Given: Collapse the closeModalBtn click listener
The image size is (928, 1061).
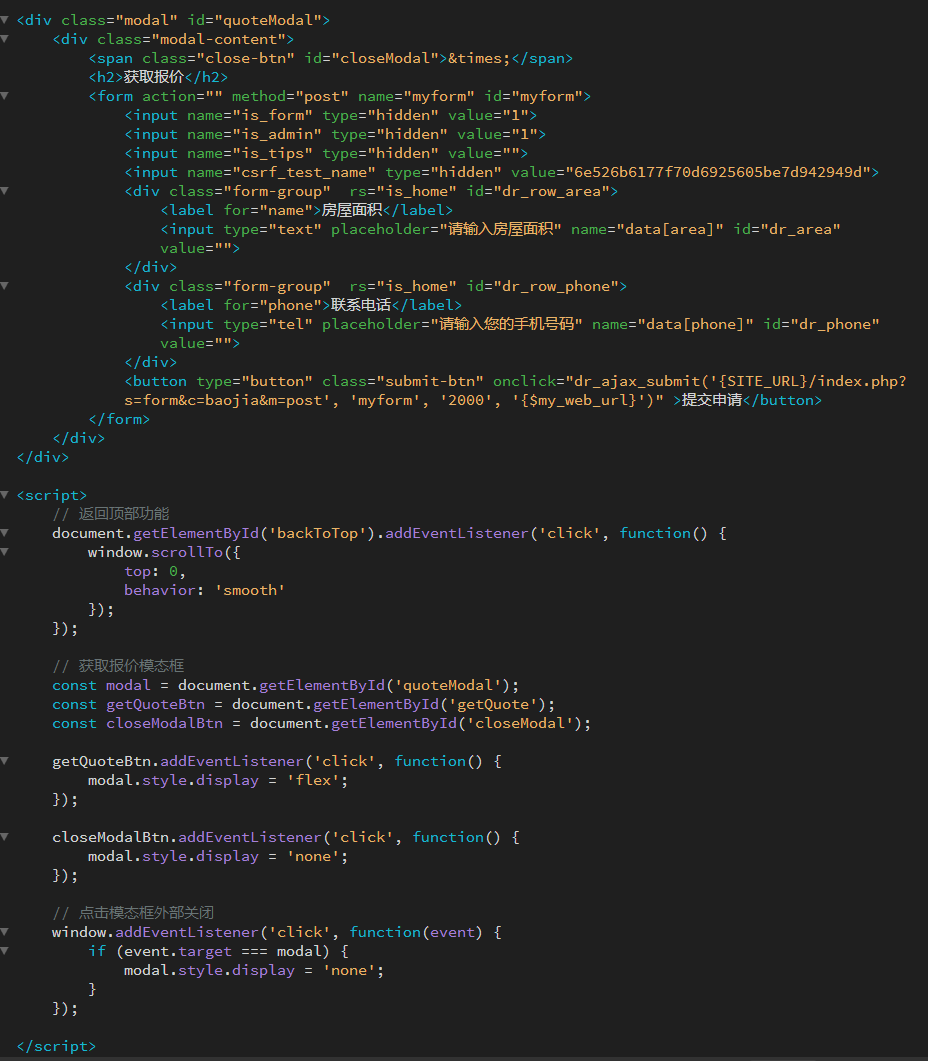Looking at the screenshot, I should 4,837.
